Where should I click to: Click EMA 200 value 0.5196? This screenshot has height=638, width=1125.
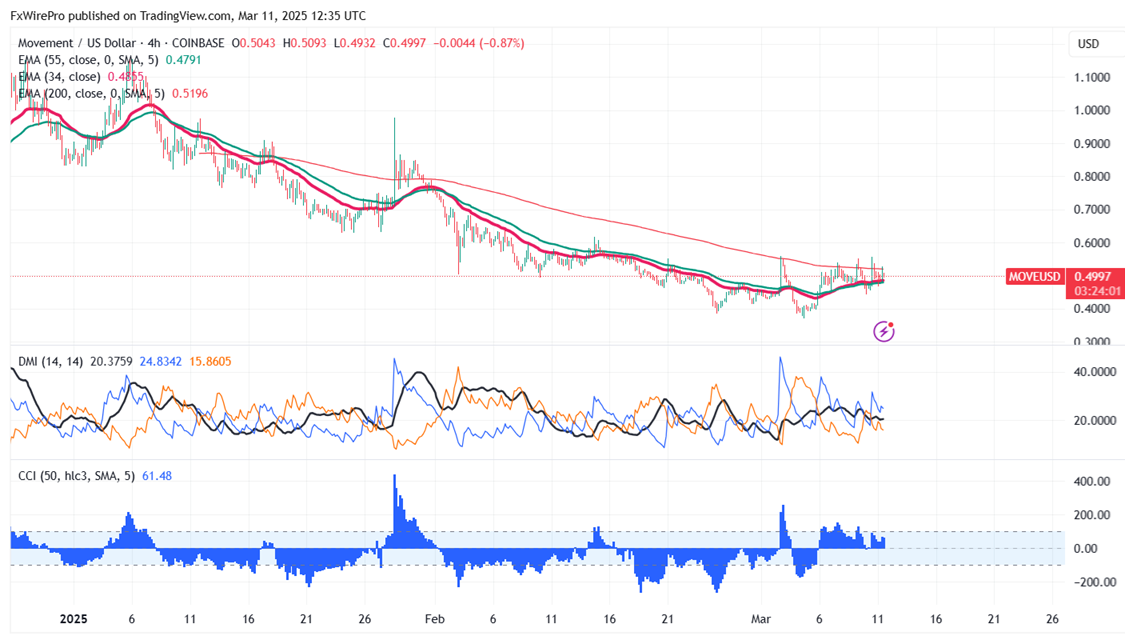coord(190,94)
